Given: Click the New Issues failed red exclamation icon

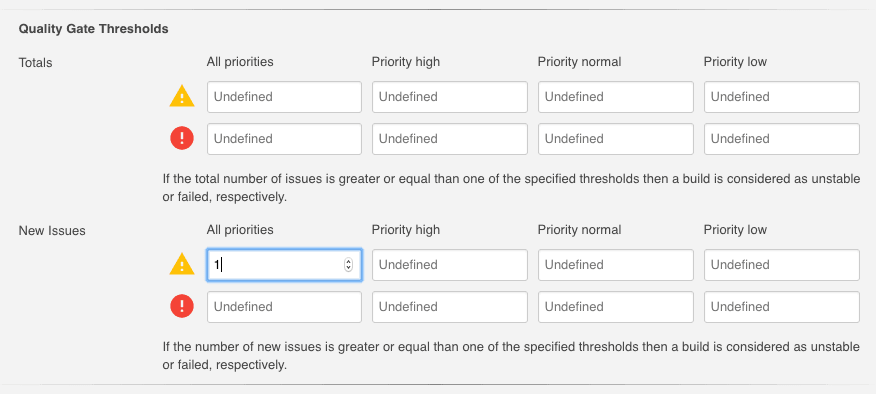Looking at the screenshot, I should coord(182,306).
